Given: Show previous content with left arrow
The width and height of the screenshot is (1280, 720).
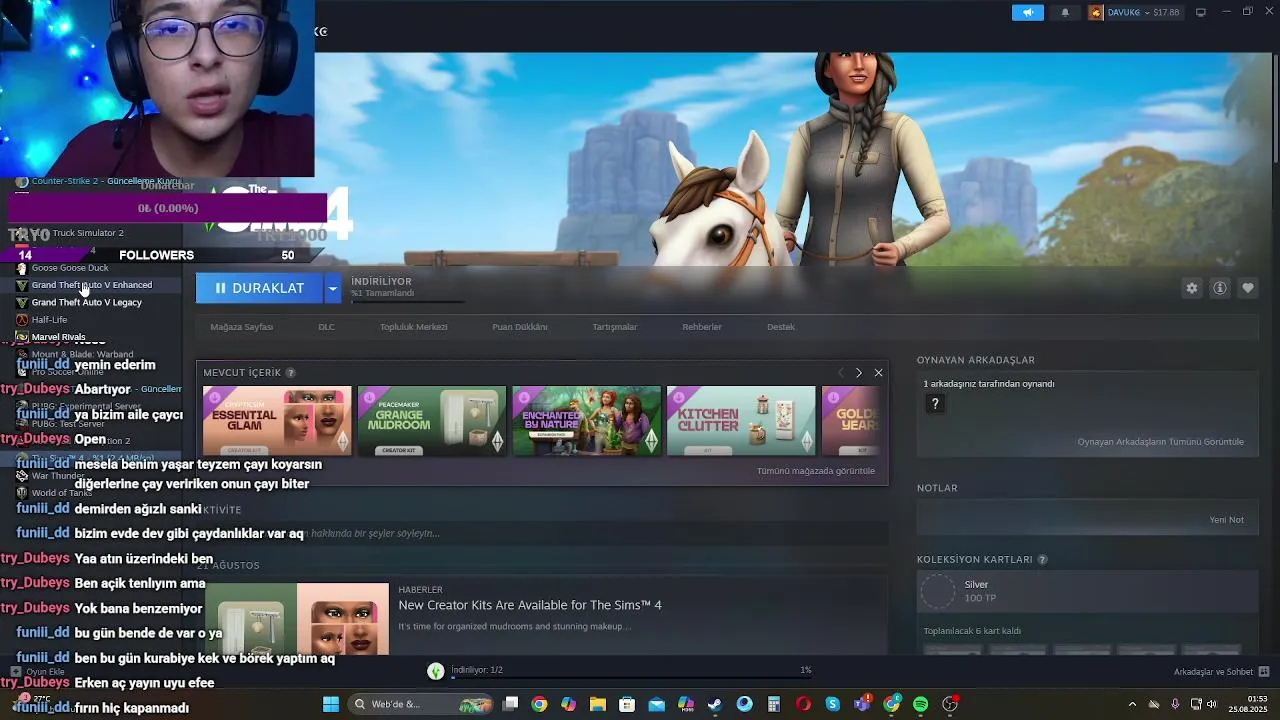Looking at the screenshot, I should click(840, 373).
